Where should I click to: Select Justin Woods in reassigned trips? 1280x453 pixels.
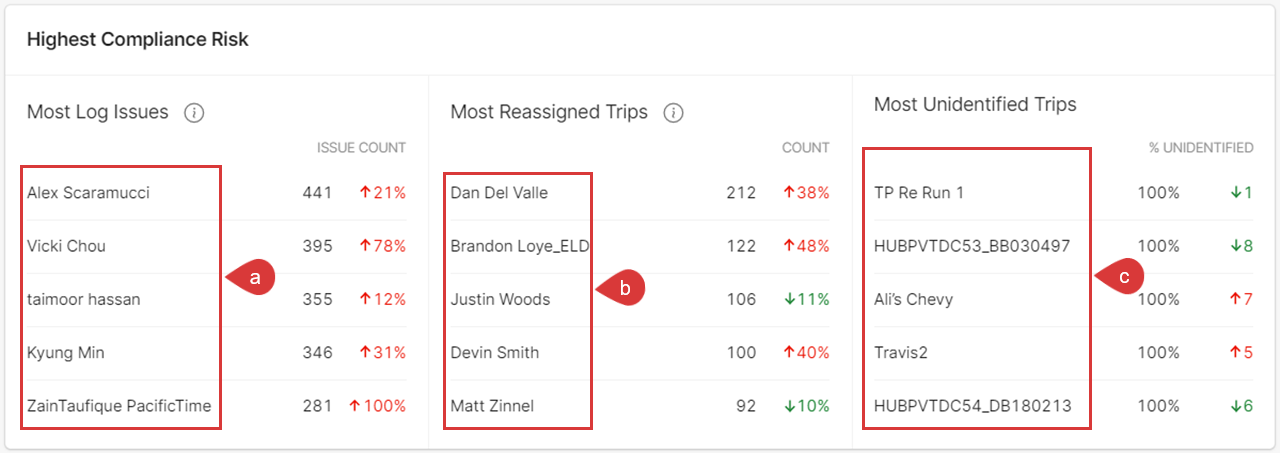point(500,299)
